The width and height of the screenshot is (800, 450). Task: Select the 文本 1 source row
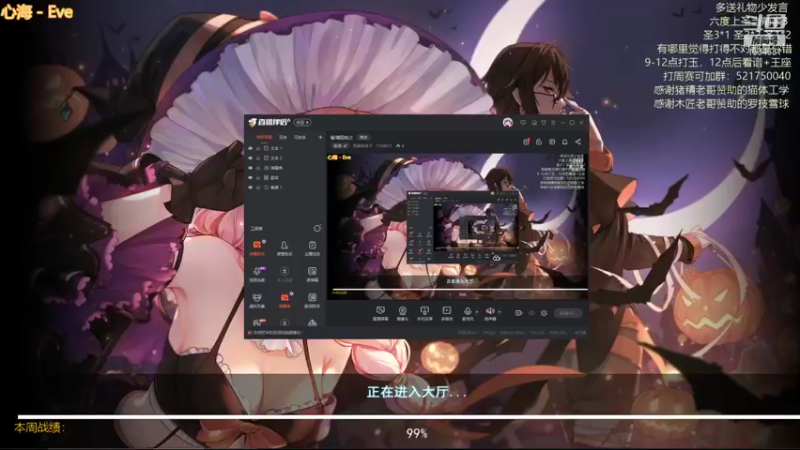pos(285,148)
